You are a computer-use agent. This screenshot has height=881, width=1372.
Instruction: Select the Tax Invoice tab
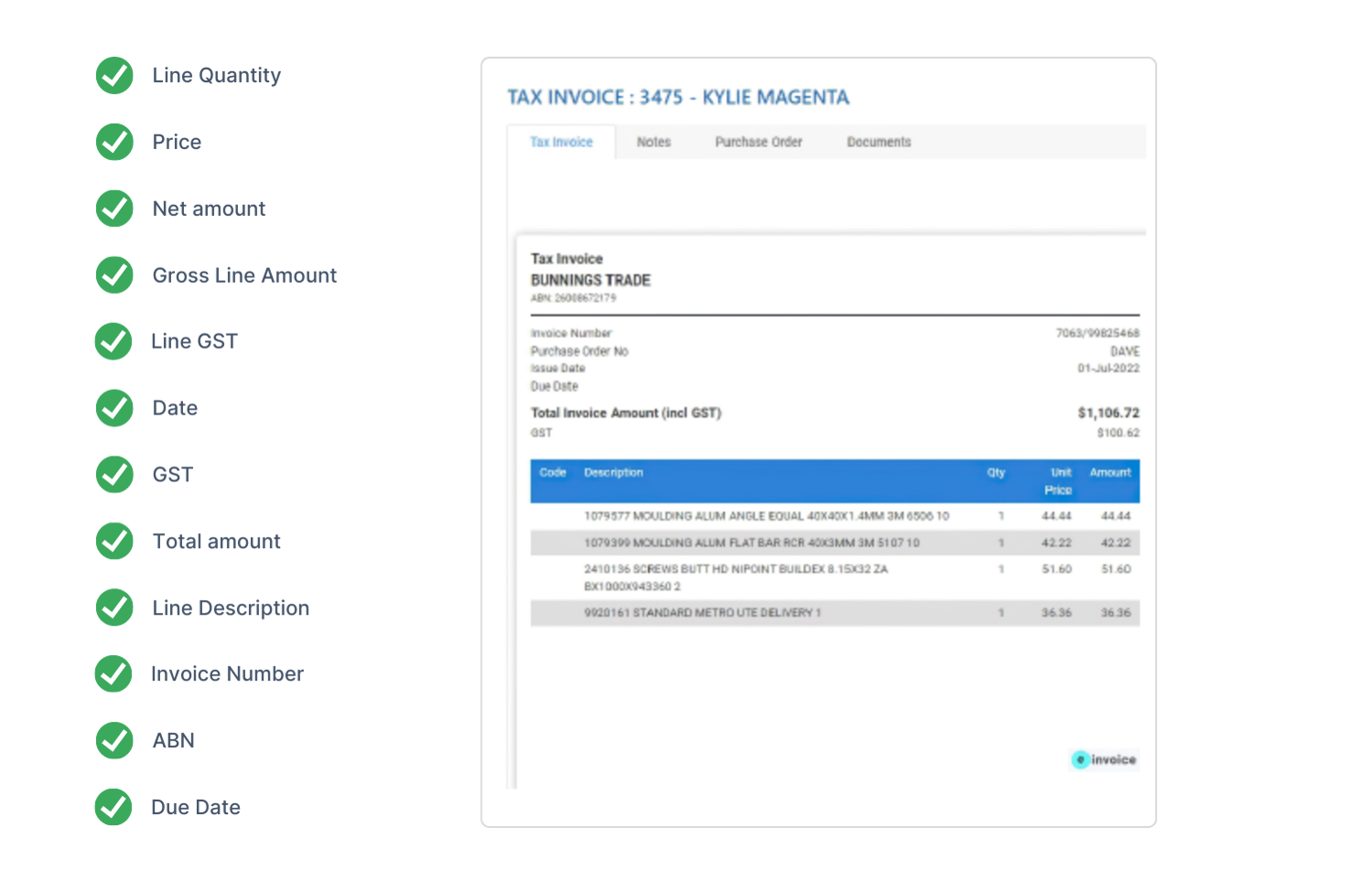(561, 142)
